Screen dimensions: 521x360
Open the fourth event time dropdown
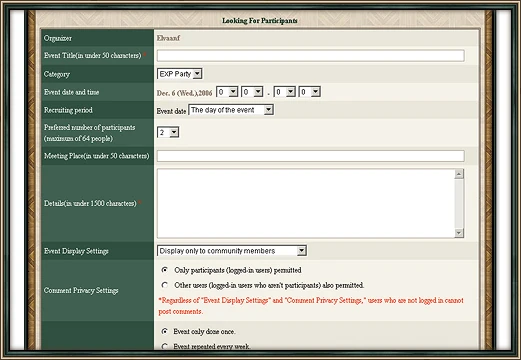click(x=310, y=92)
